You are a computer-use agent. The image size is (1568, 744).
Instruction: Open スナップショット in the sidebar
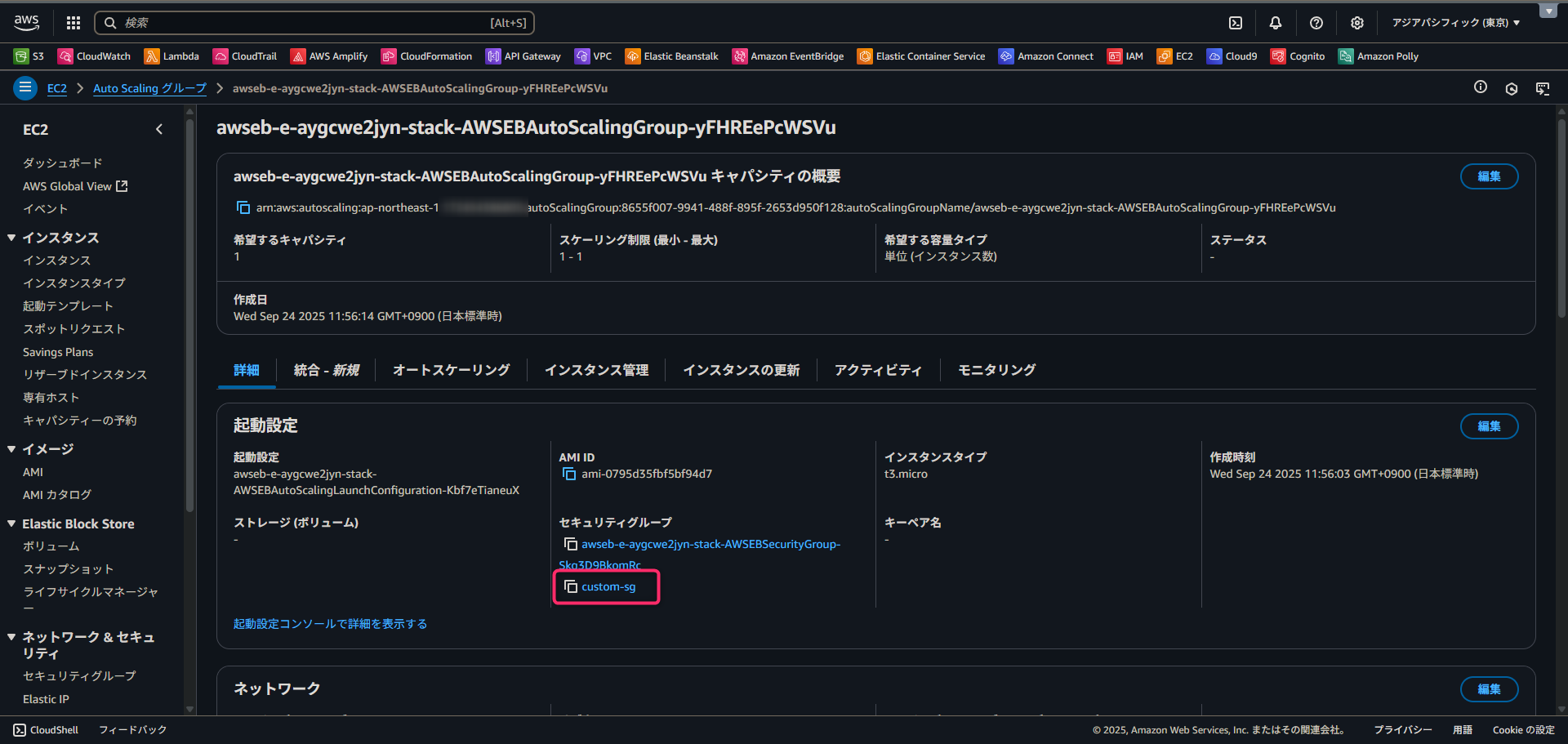click(x=68, y=568)
